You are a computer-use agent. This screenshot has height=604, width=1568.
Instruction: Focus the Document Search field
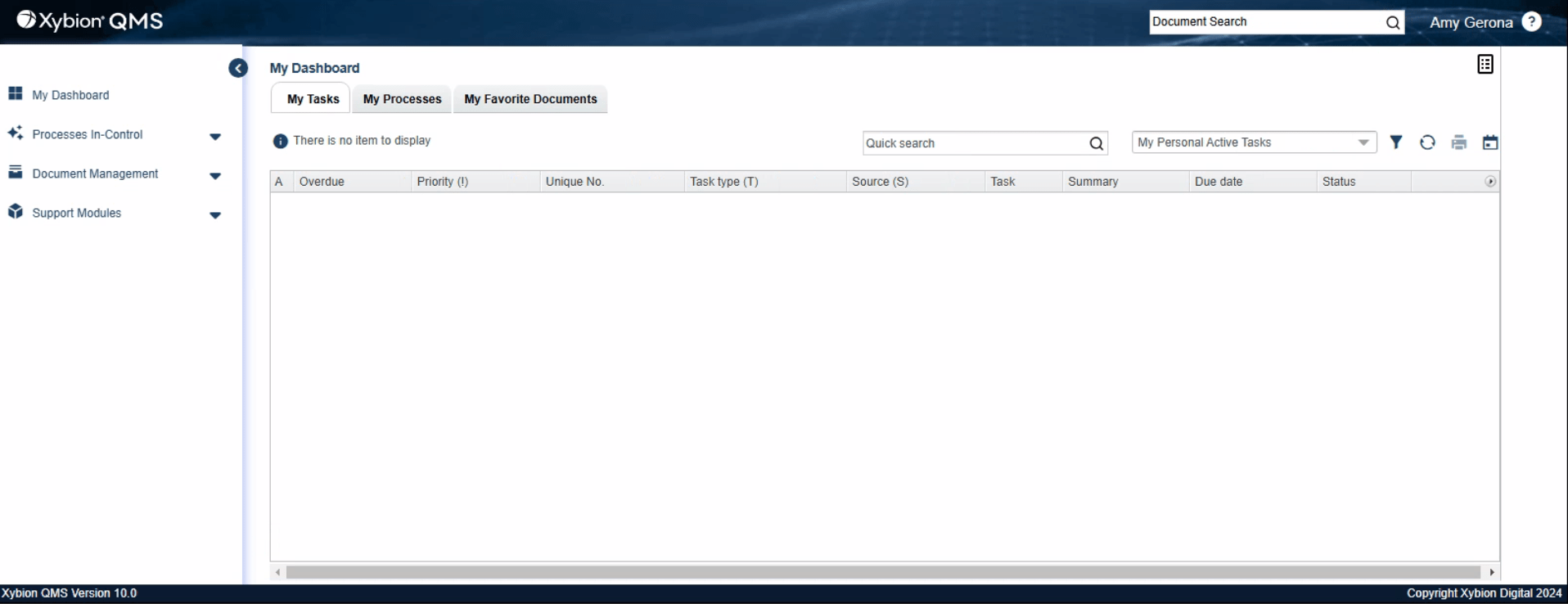tap(1266, 22)
